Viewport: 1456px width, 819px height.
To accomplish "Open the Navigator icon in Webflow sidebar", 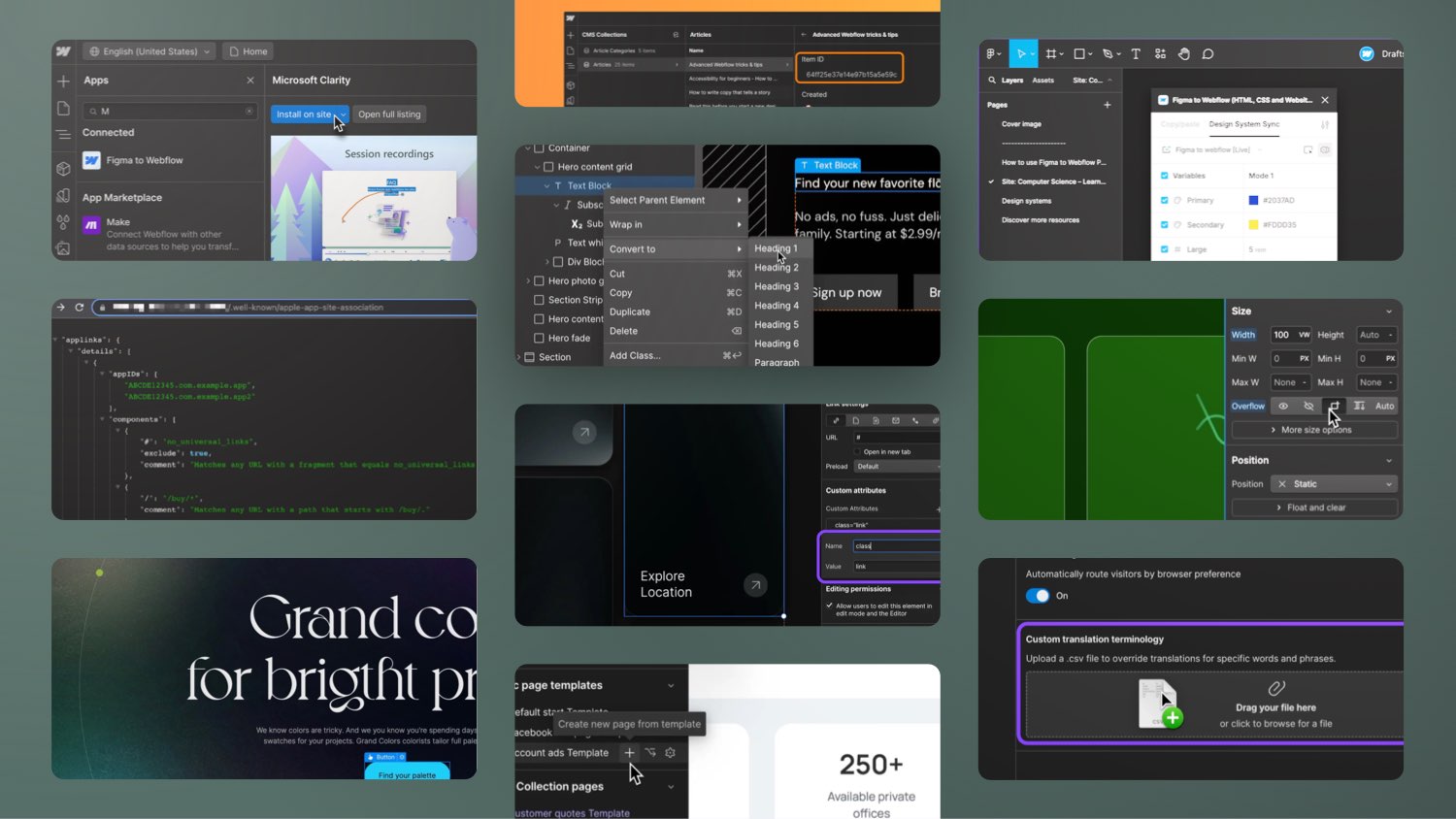I will pos(63,135).
